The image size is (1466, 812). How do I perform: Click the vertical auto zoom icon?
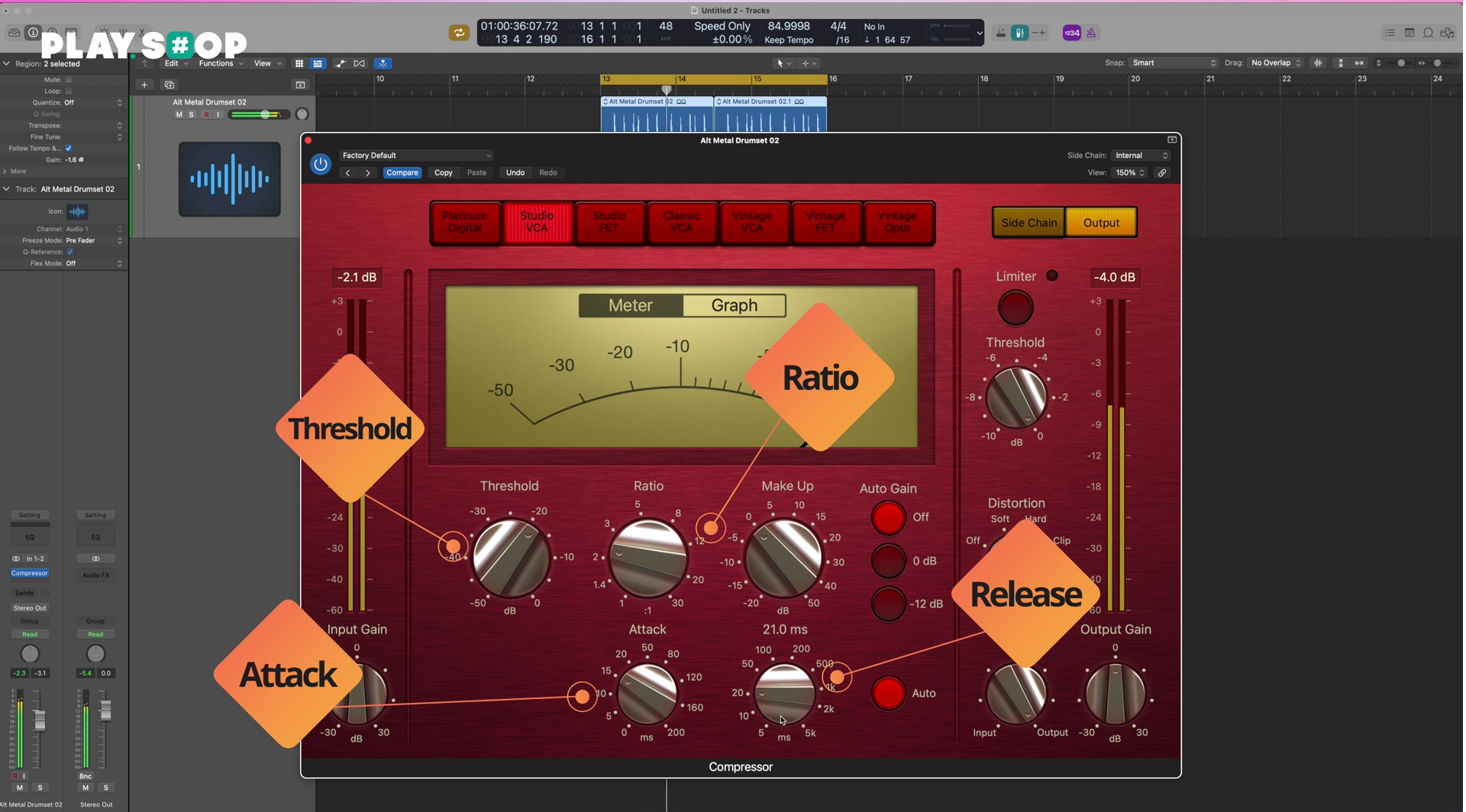click(x=1341, y=63)
